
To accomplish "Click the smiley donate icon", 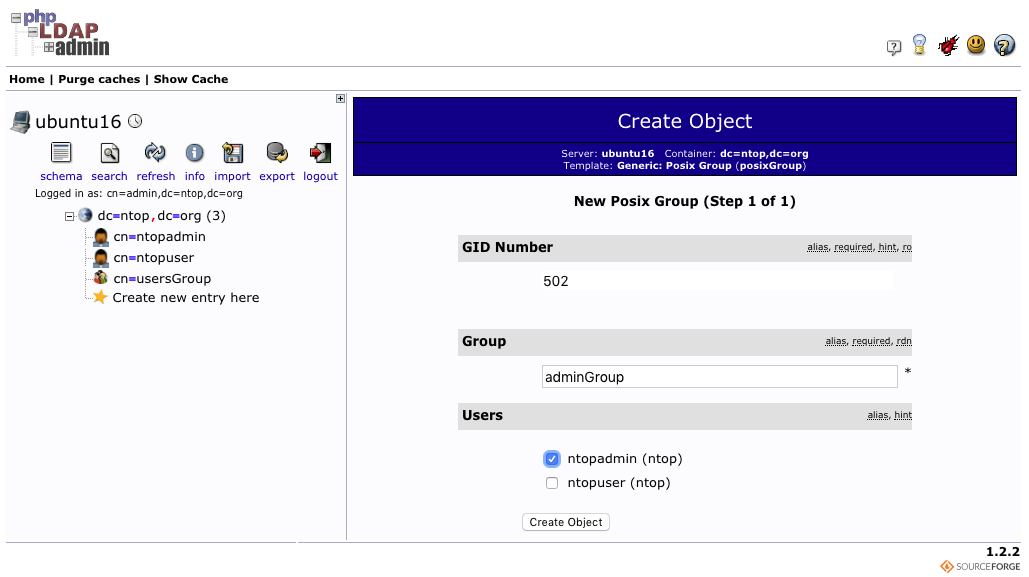I will point(976,45).
